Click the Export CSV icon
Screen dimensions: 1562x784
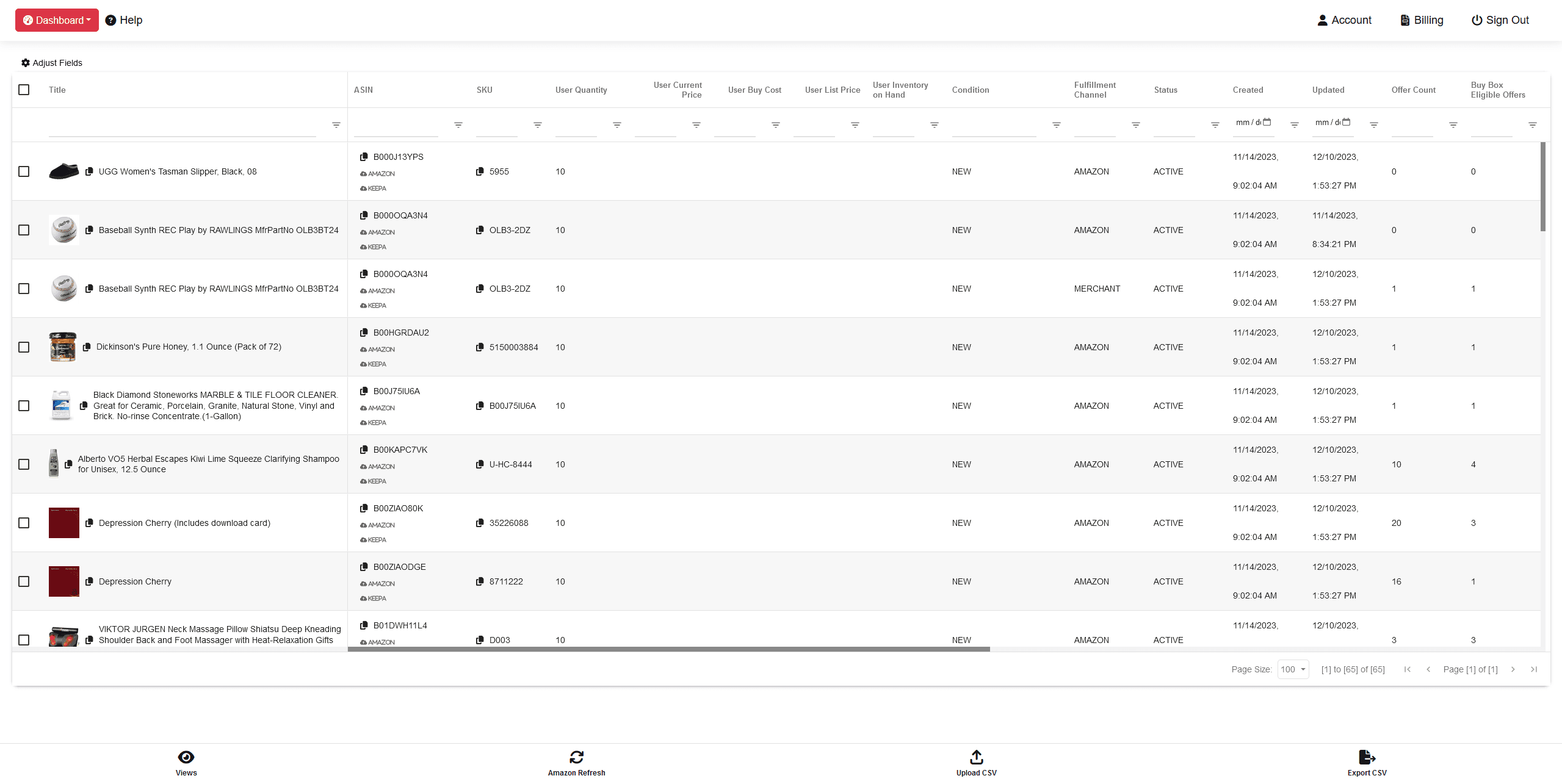(x=1367, y=757)
